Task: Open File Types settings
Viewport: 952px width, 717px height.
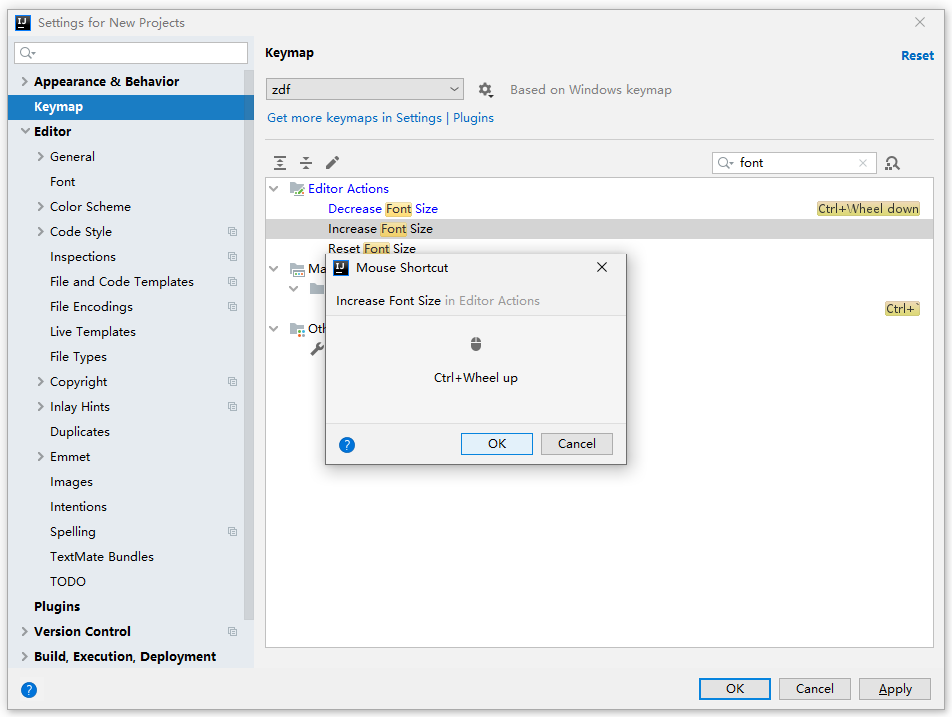Action: click(78, 356)
